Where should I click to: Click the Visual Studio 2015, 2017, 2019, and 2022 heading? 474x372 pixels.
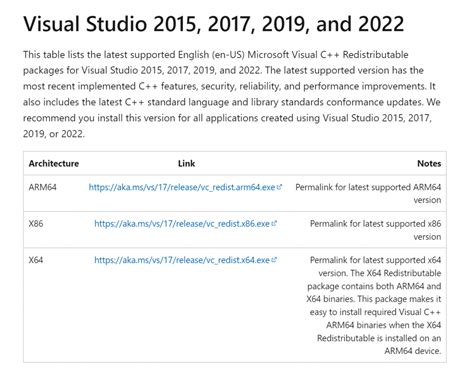click(214, 24)
